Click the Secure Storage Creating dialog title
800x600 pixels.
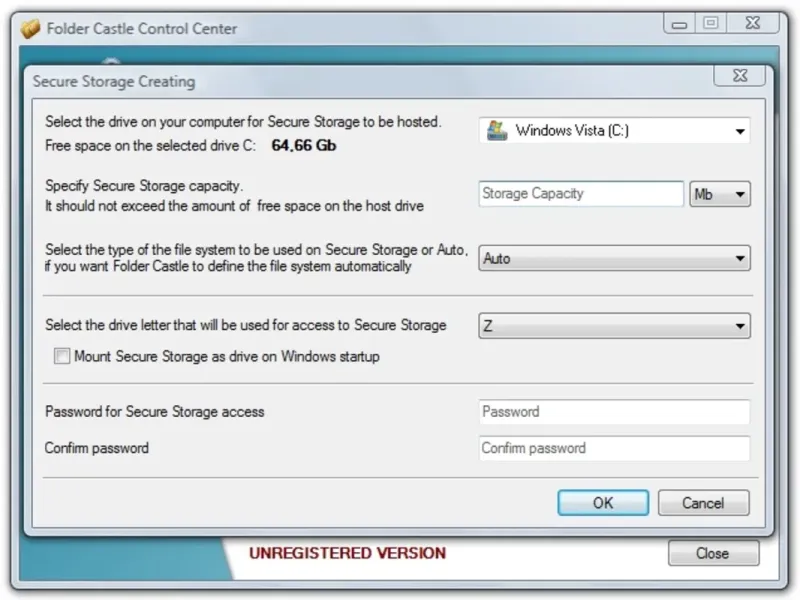pyautogui.click(x=114, y=82)
